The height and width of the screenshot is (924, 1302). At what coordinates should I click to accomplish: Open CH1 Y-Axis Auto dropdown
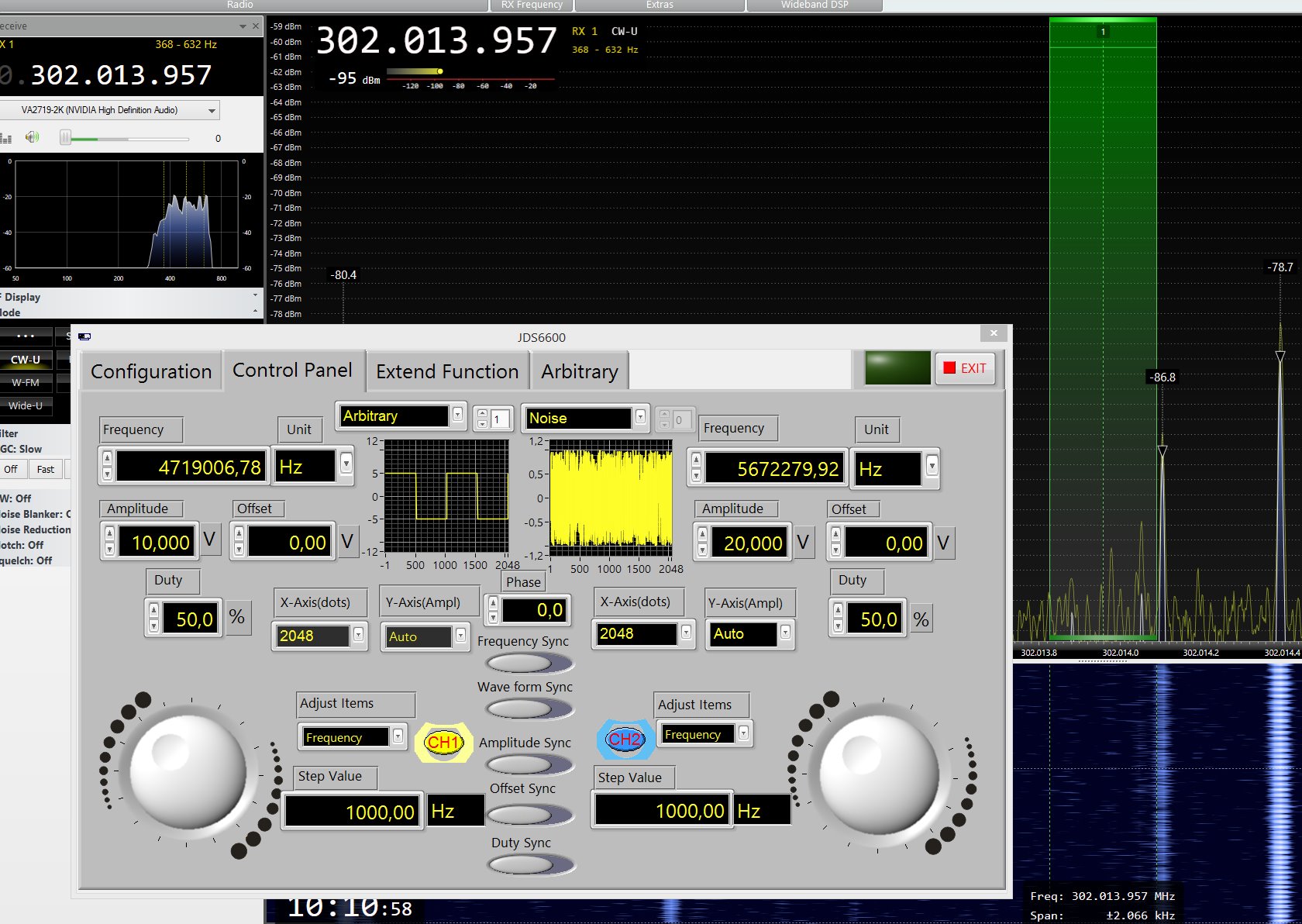pos(460,636)
